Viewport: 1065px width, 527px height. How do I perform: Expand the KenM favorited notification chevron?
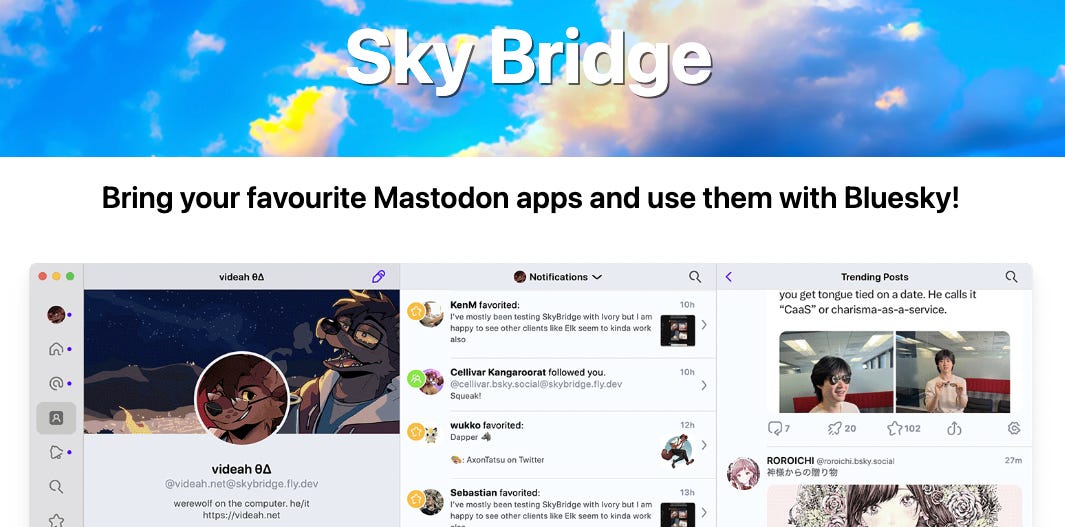click(704, 325)
